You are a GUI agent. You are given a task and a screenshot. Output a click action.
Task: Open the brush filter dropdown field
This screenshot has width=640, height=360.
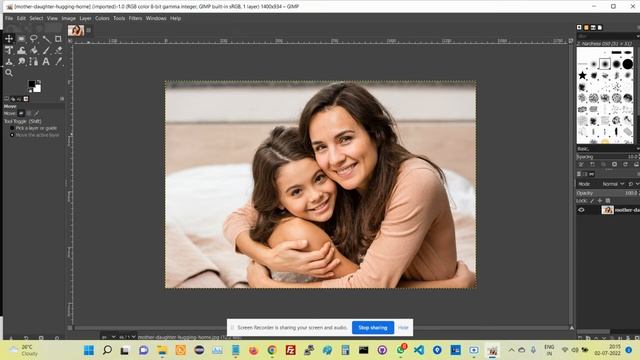tap(607, 36)
